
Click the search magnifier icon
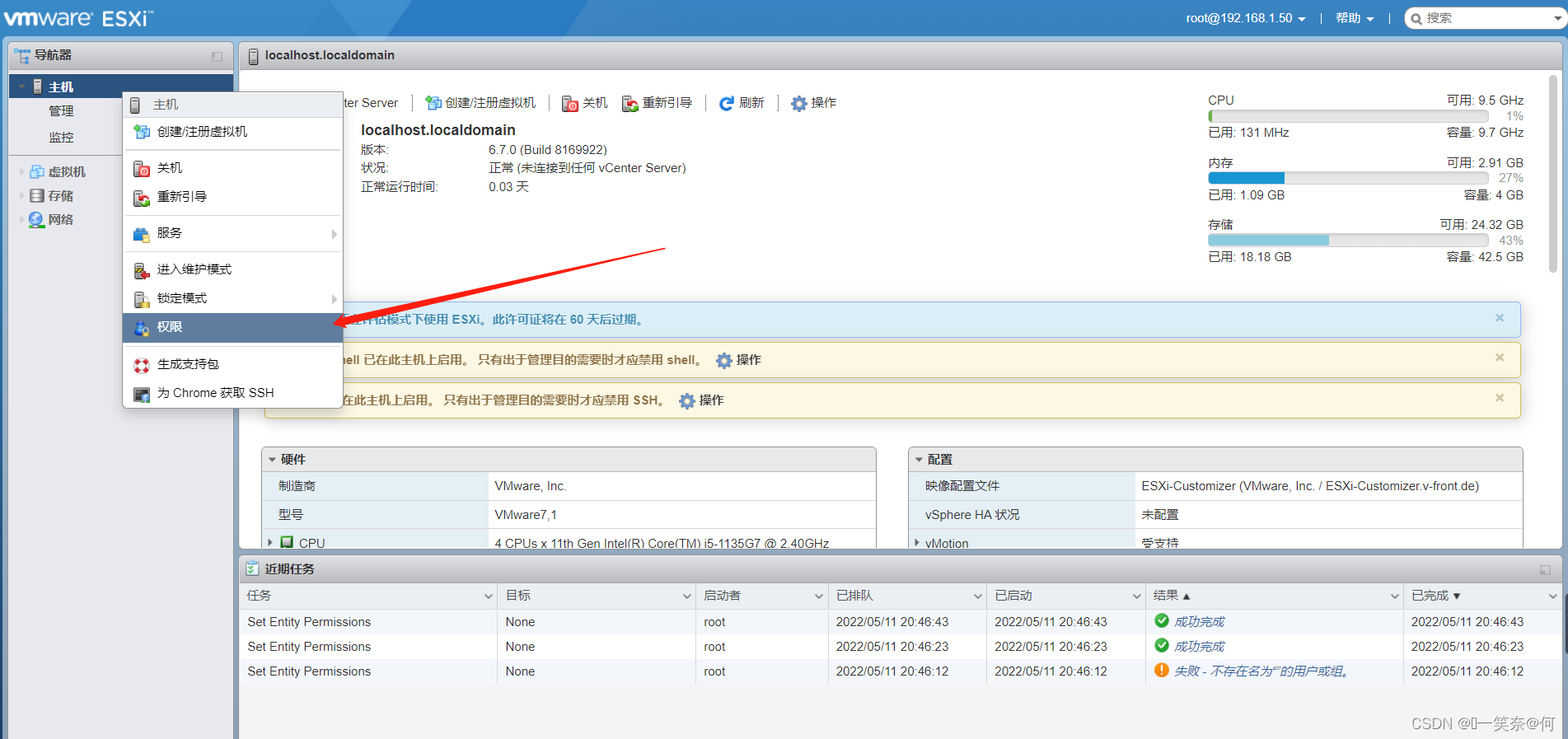point(1416,18)
